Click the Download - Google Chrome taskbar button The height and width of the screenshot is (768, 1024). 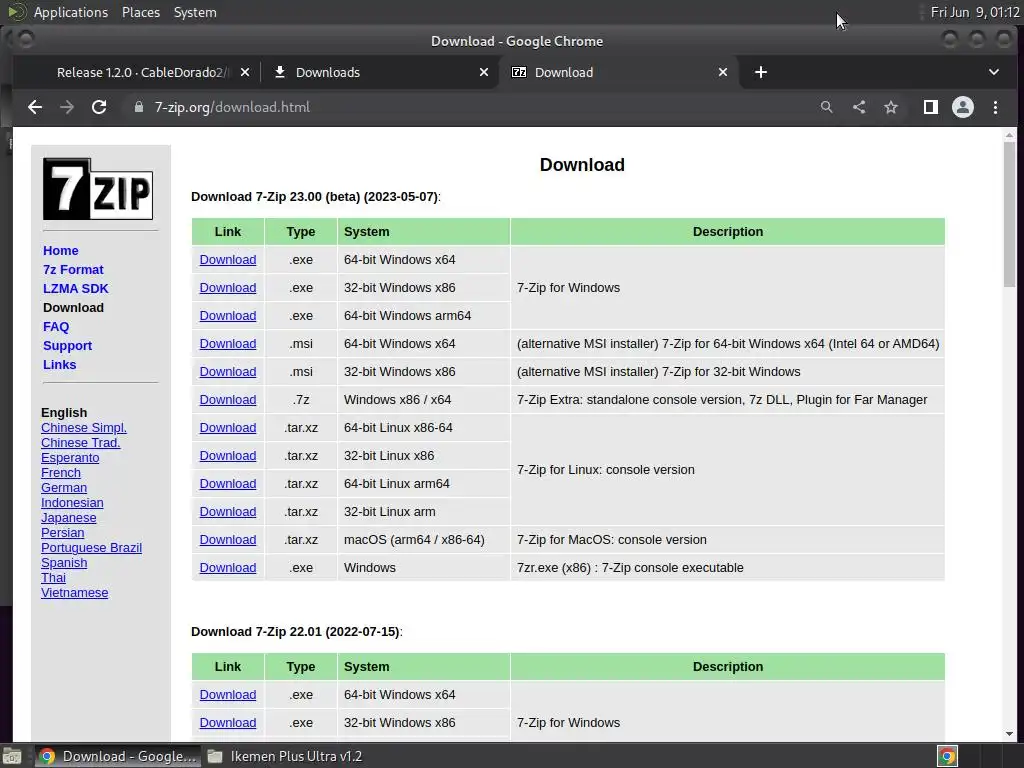118,756
